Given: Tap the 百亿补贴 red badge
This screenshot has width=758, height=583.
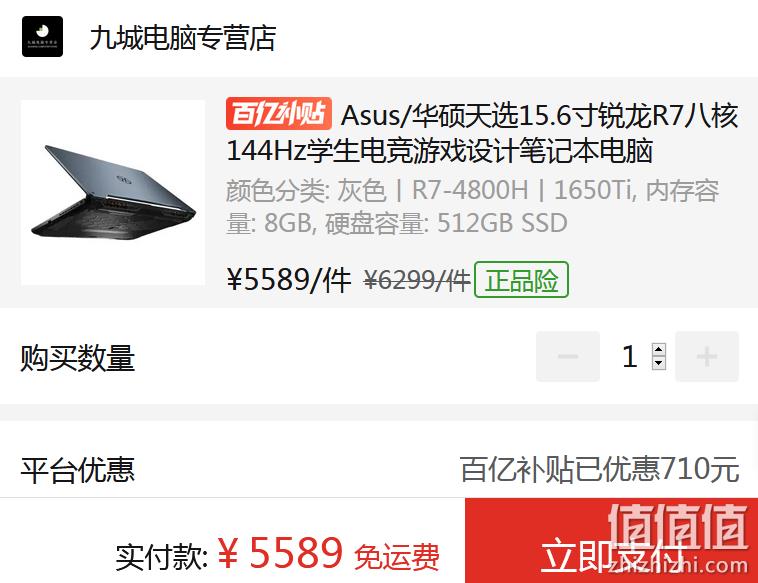Looking at the screenshot, I should 278,114.
